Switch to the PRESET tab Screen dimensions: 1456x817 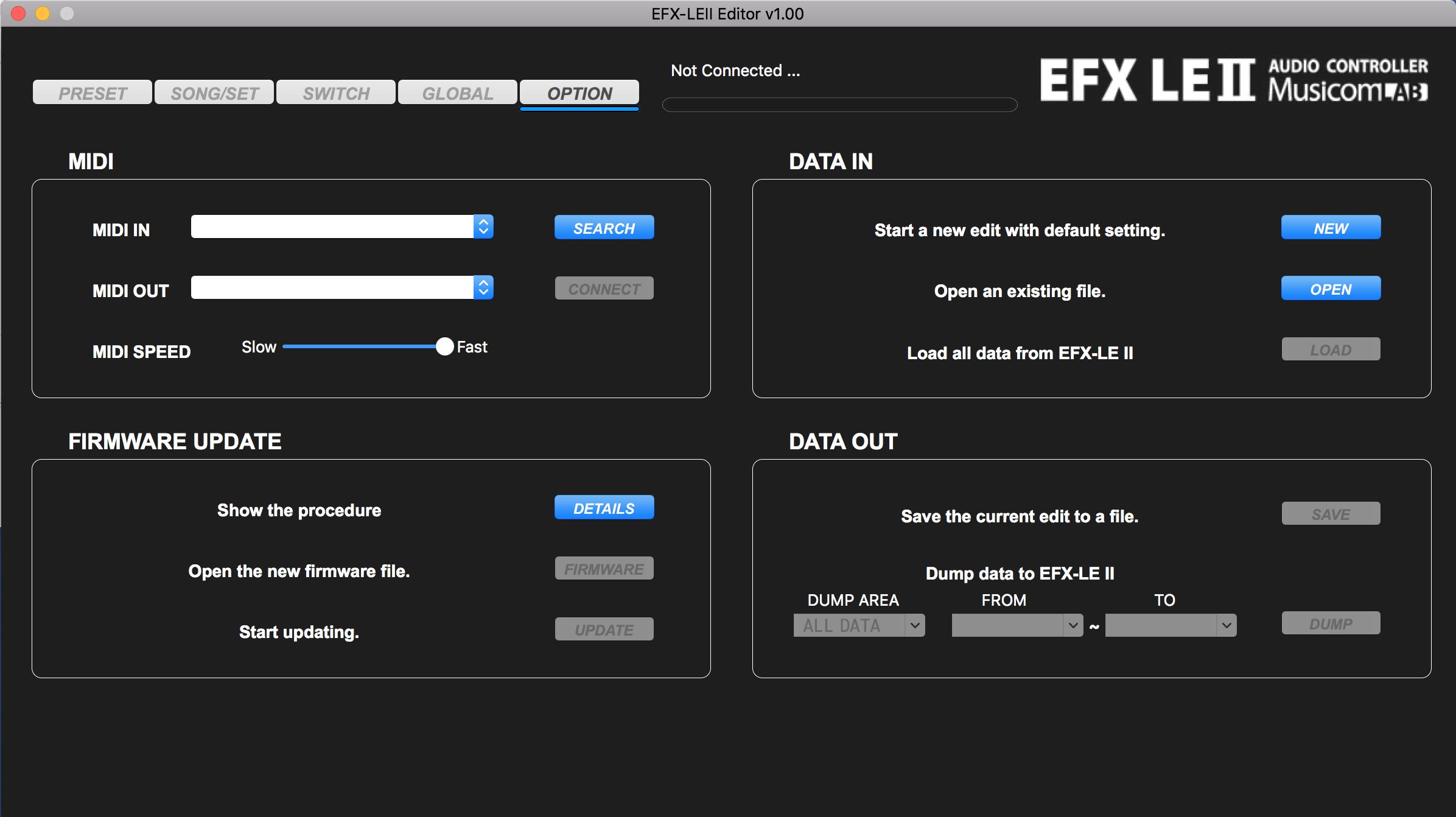click(x=91, y=93)
